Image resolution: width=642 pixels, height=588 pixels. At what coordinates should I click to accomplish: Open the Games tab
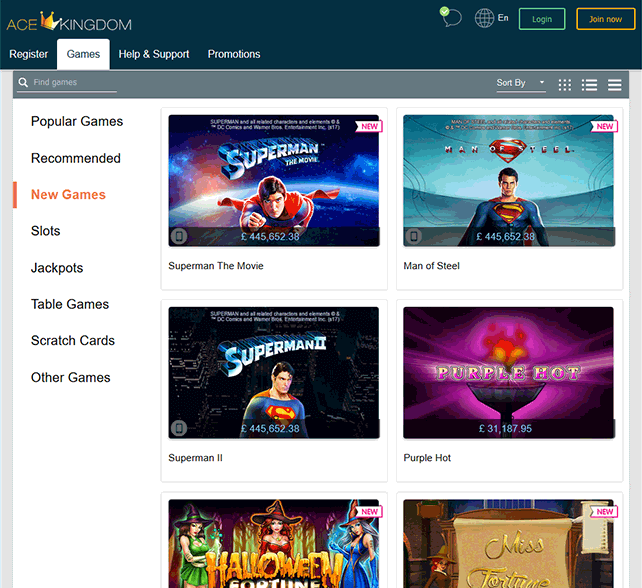point(83,54)
